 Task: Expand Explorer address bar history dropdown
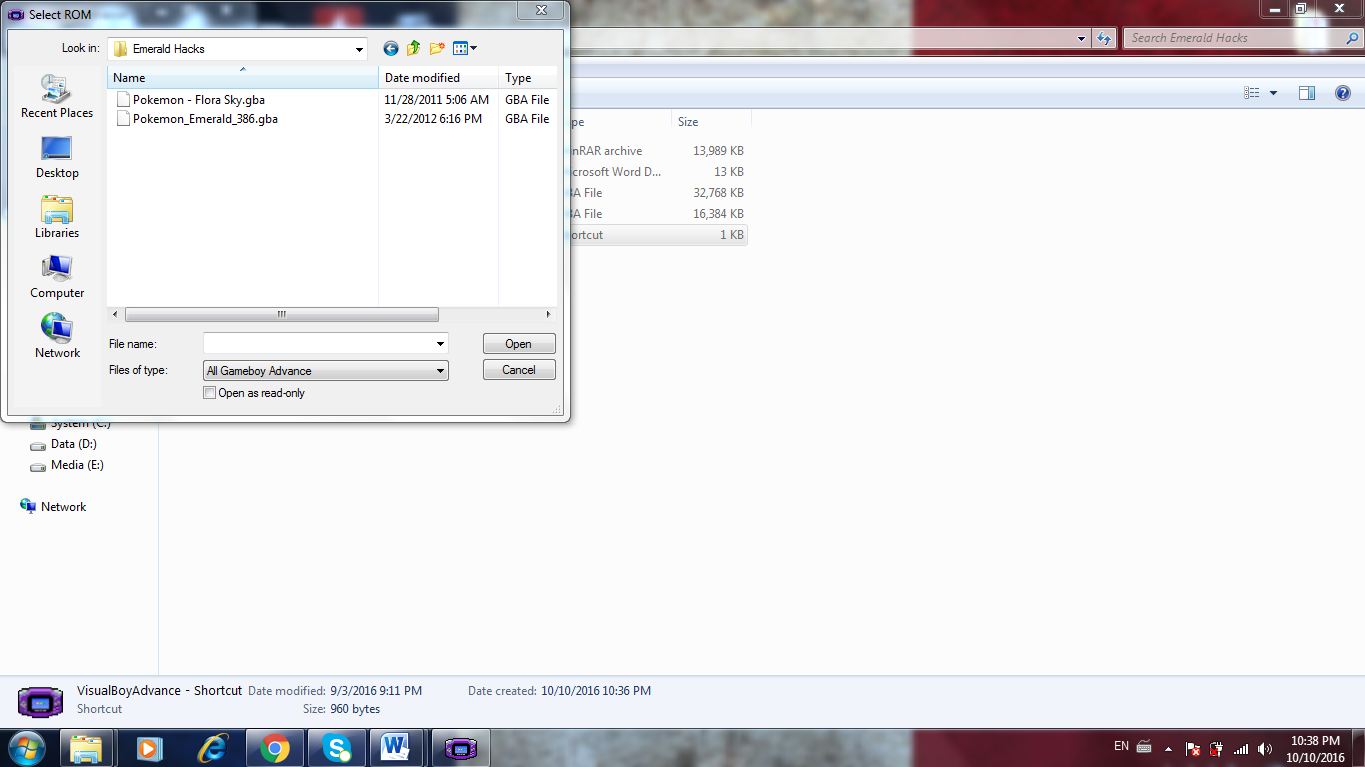point(1082,38)
